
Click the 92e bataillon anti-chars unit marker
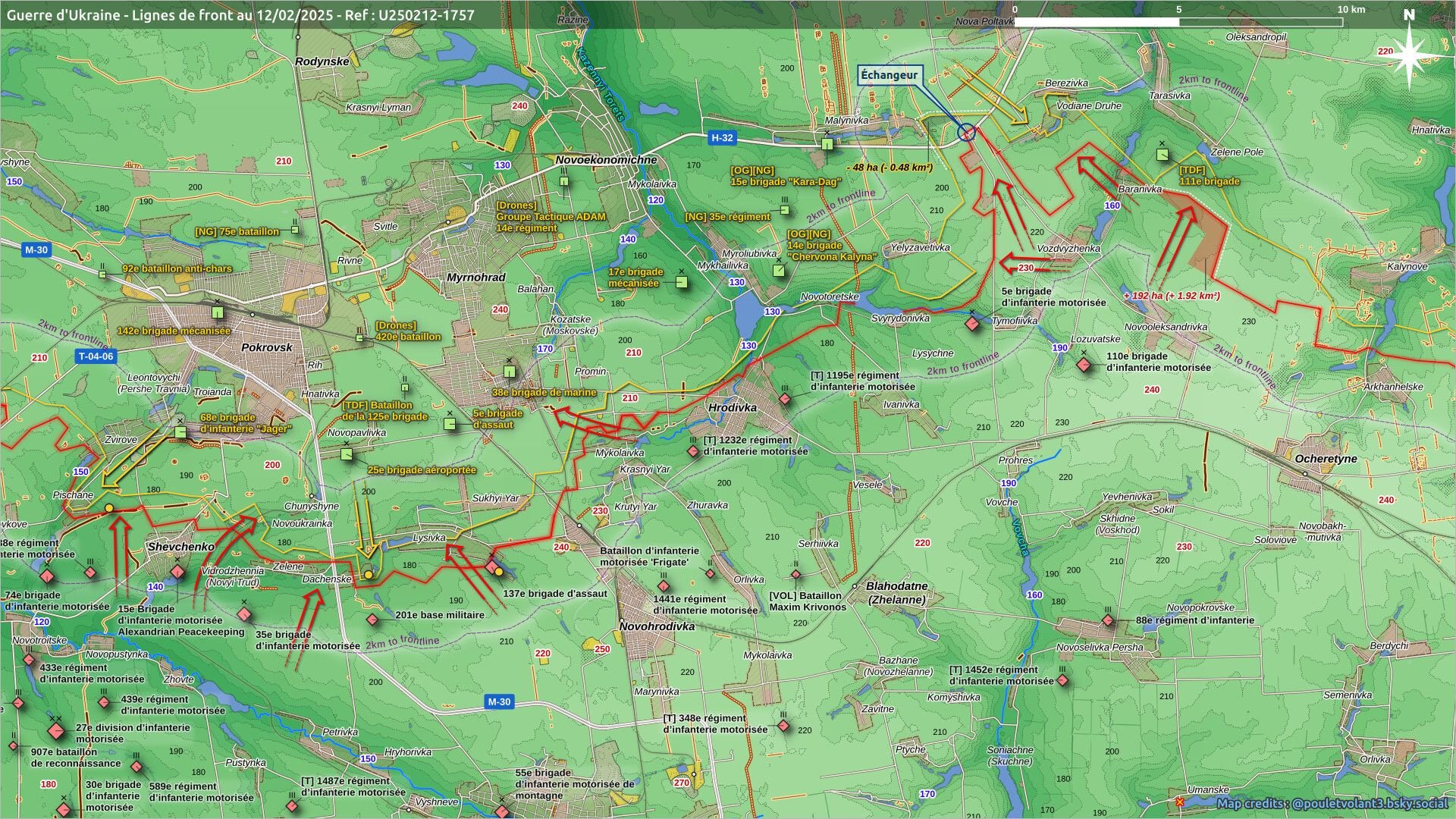(102, 274)
